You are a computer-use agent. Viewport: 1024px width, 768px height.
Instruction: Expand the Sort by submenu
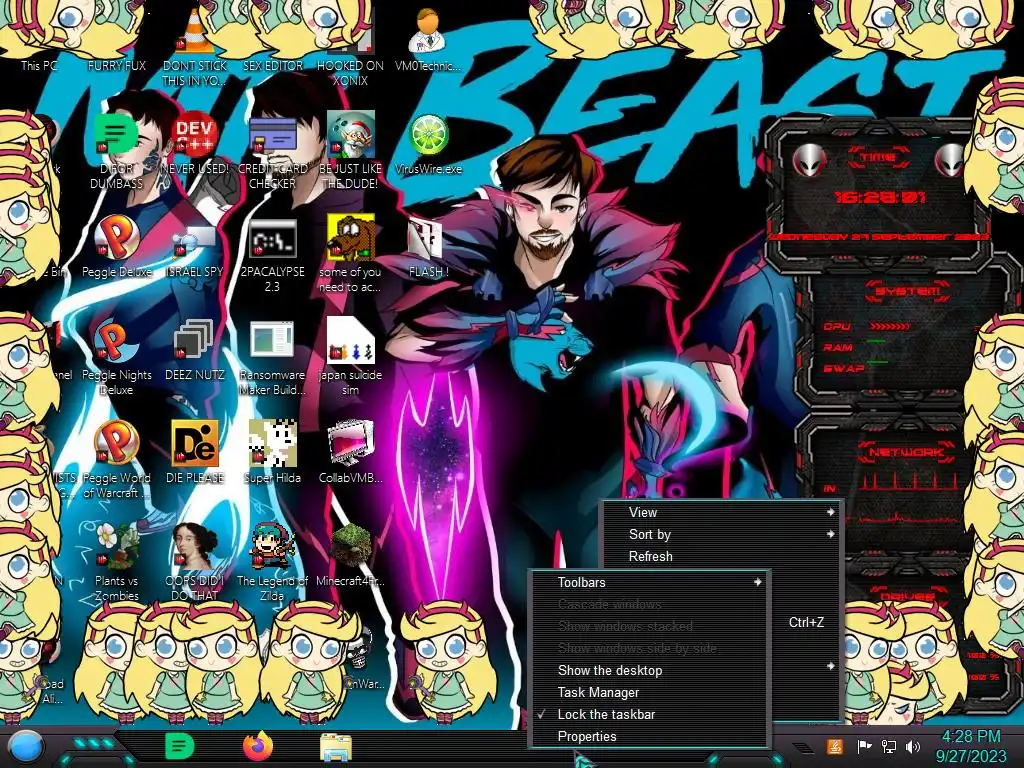[x=721, y=534]
